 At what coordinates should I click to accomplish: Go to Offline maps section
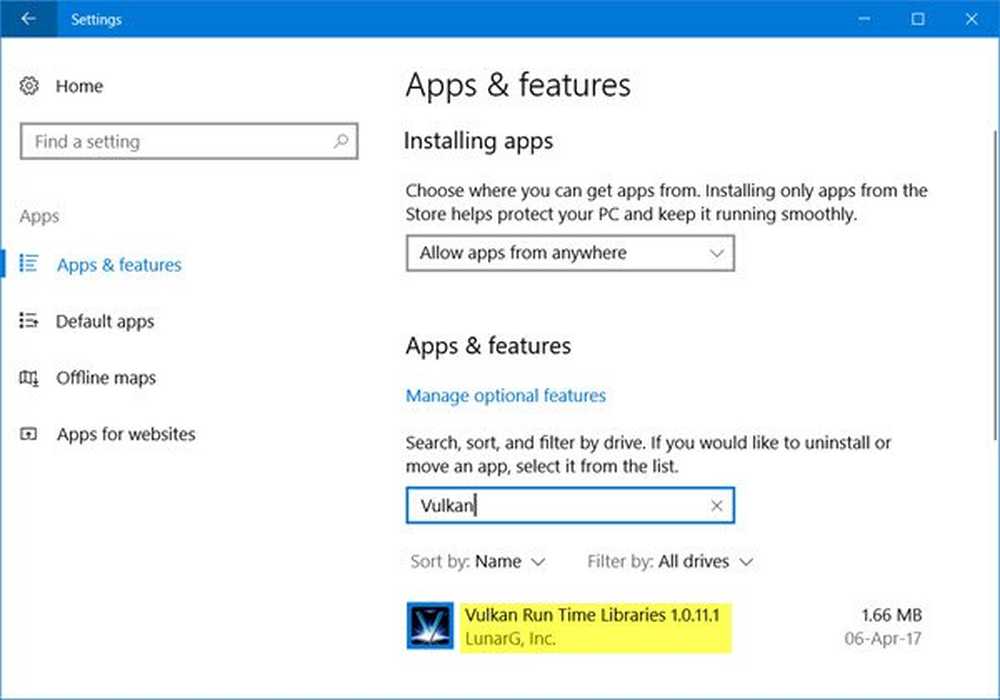(106, 378)
